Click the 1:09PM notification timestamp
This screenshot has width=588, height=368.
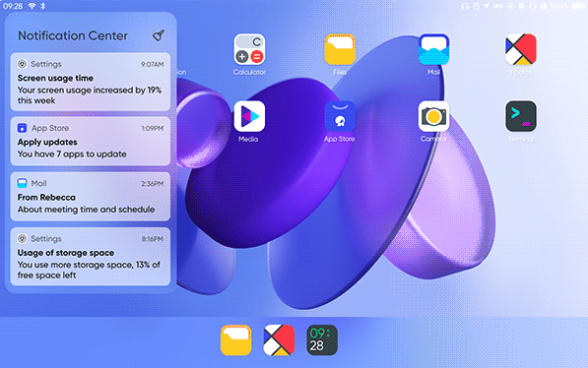(x=152, y=128)
